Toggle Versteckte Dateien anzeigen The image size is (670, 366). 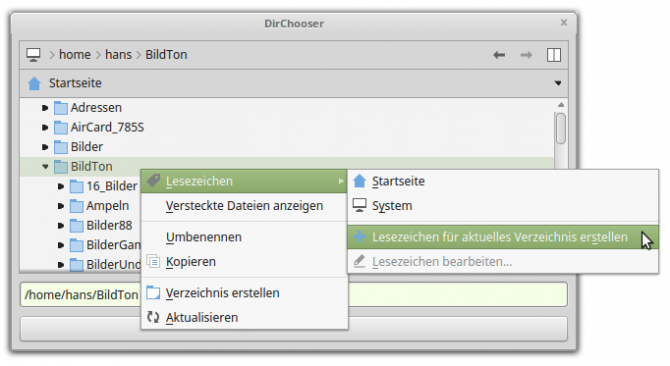[x=244, y=206]
